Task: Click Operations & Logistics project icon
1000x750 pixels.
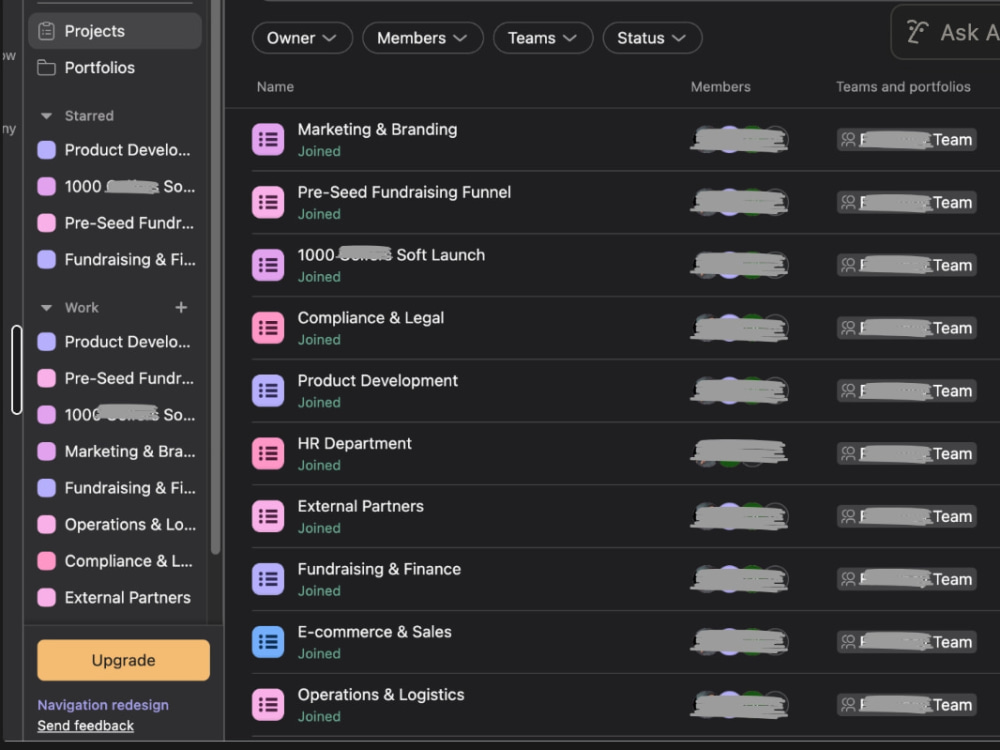Action: [x=268, y=705]
